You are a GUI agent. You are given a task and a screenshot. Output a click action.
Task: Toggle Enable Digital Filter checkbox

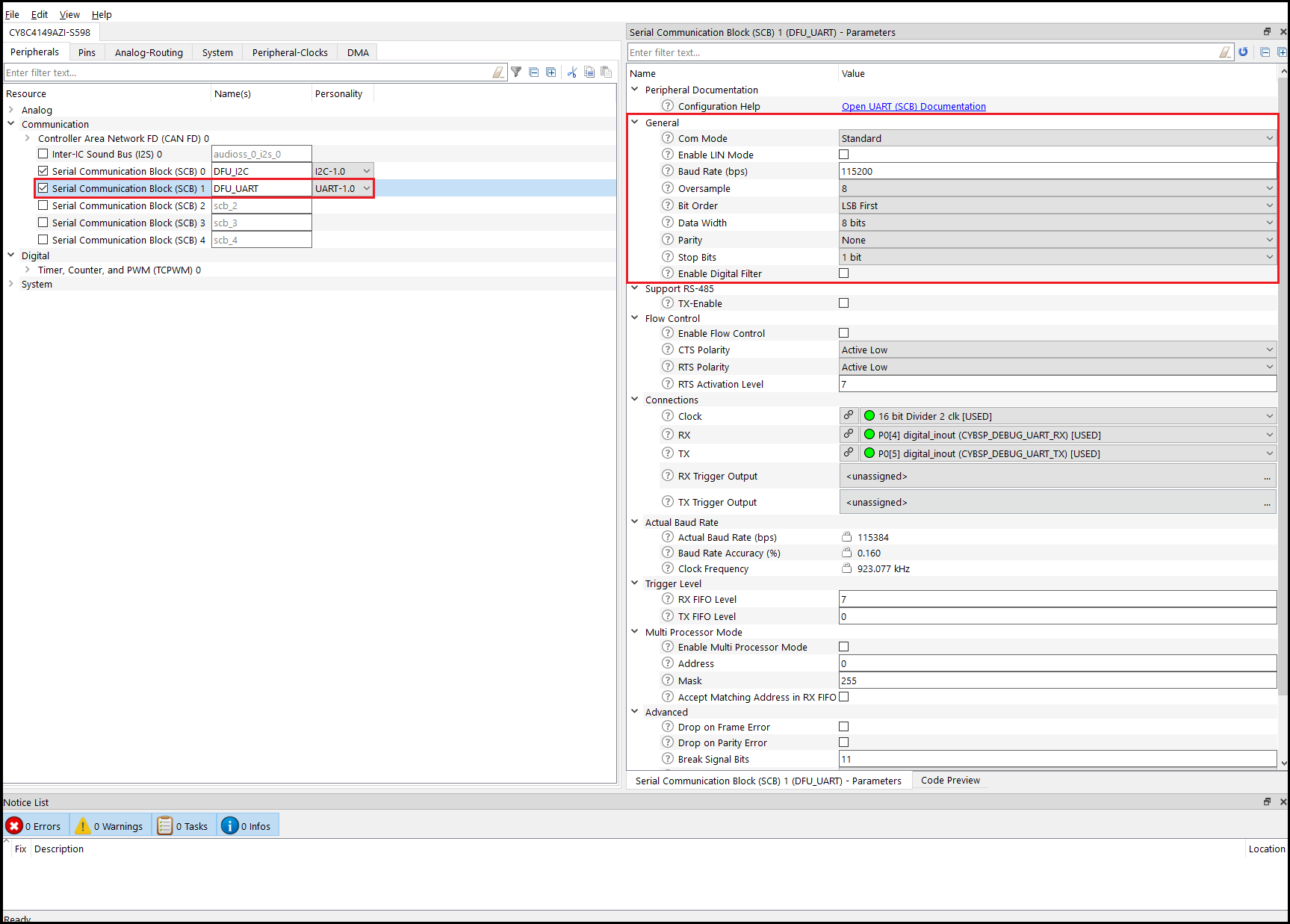coord(844,273)
